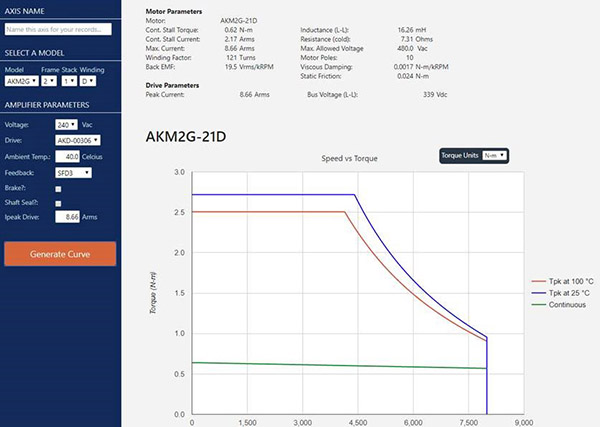Click the Cont. Stall Torque value 0.62

click(231, 30)
